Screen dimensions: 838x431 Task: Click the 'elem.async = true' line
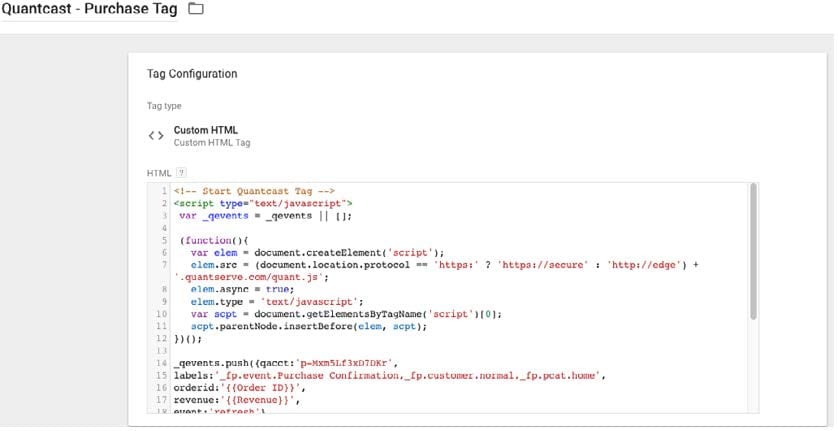point(242,289)
